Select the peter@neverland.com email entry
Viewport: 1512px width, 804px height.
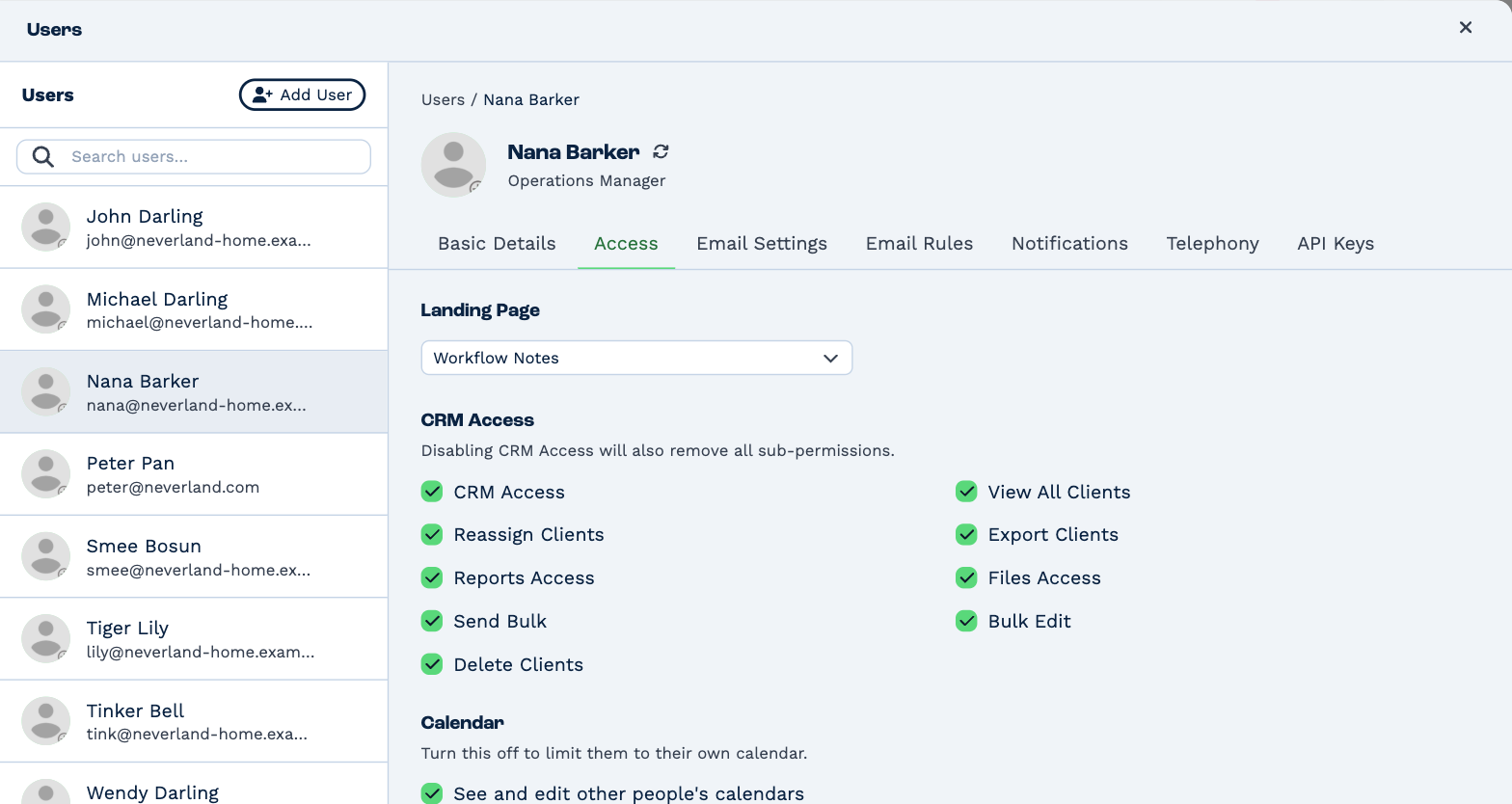coord(173,488)
